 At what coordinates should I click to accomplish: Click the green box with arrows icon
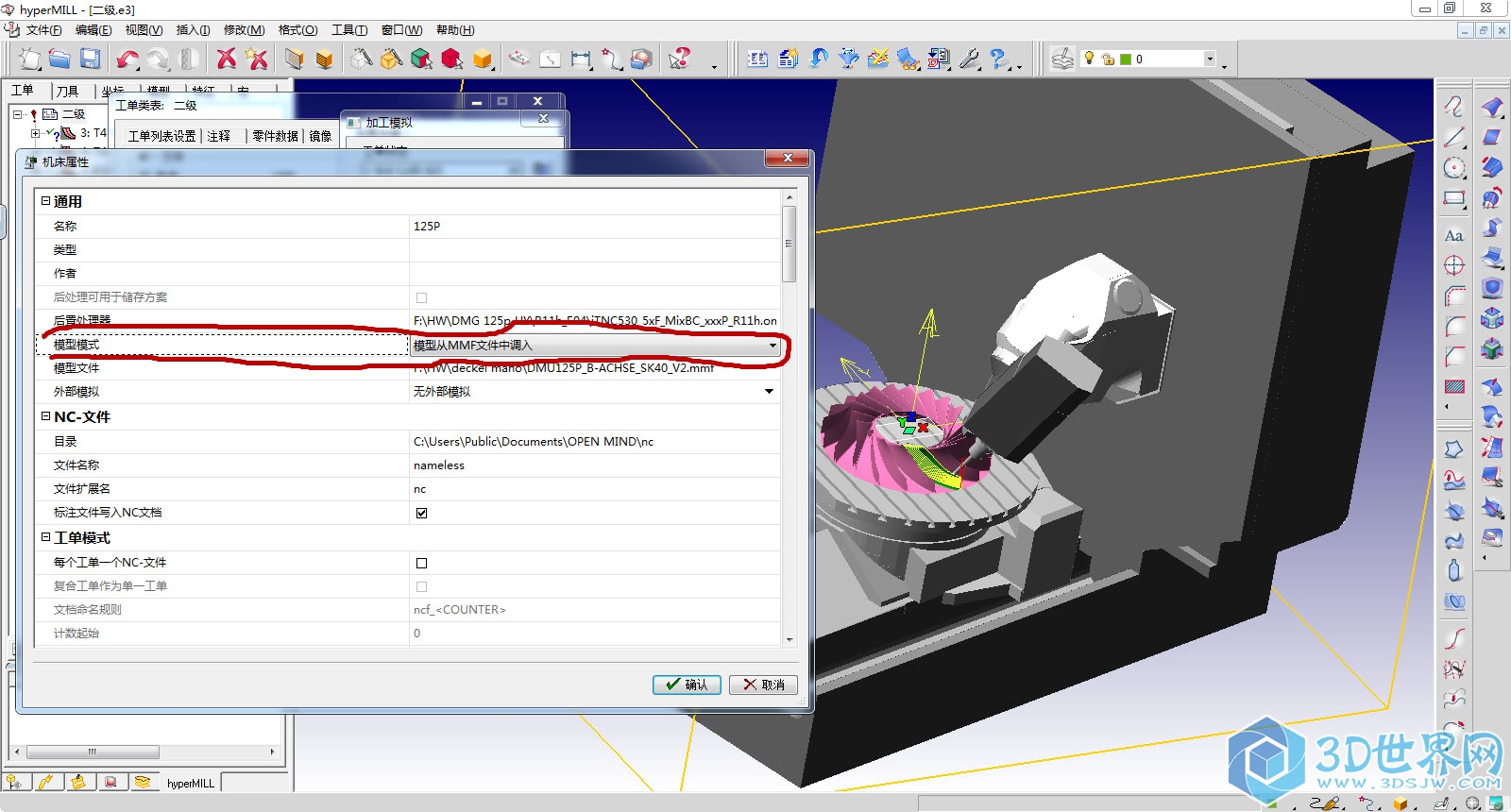(1492, 349)
